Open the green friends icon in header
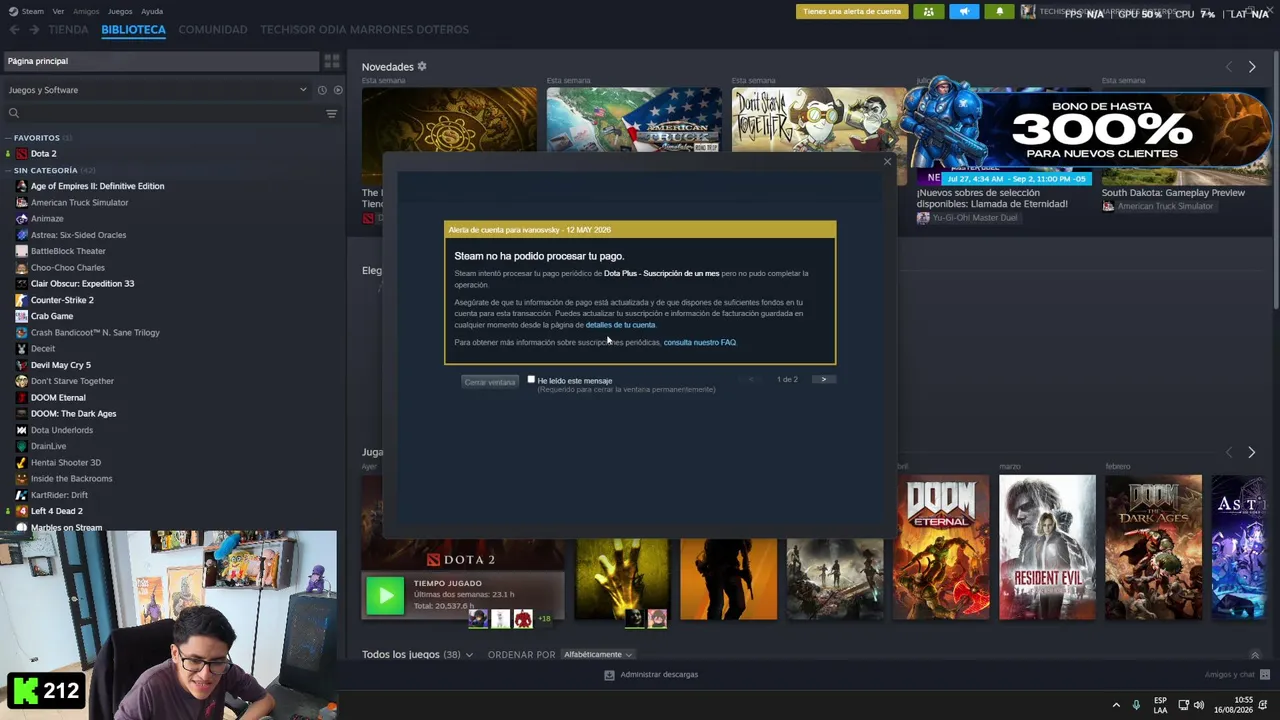The height and width of the screenshot is (720, 1280). tap(928, 12)
